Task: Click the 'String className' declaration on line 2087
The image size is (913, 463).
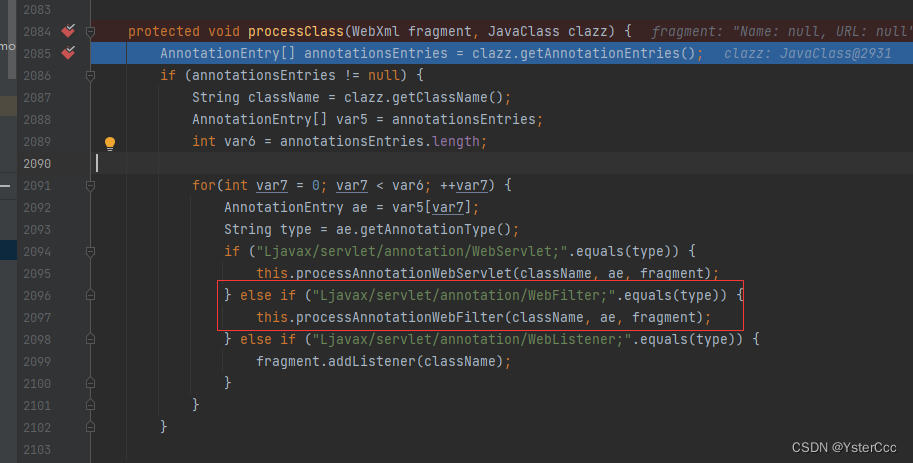Action: [256, 97]
